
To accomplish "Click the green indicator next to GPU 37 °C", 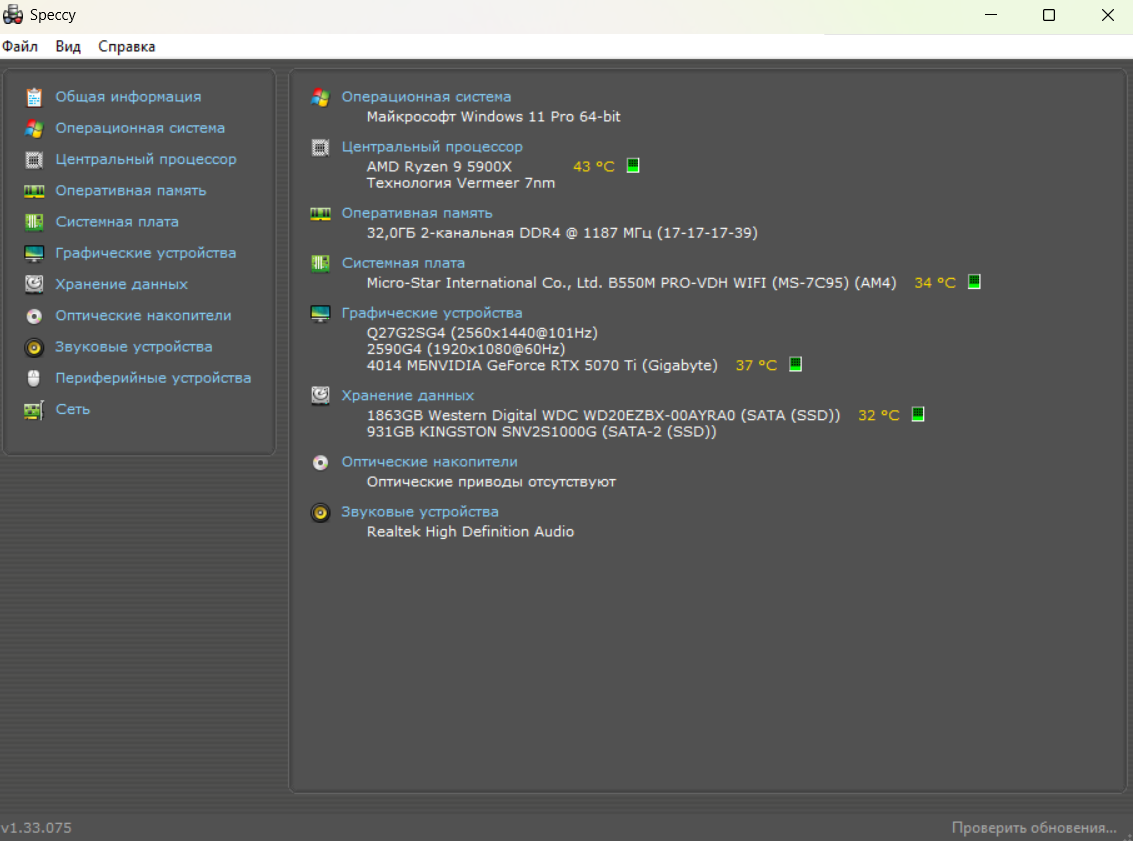I will click(796, 364).
